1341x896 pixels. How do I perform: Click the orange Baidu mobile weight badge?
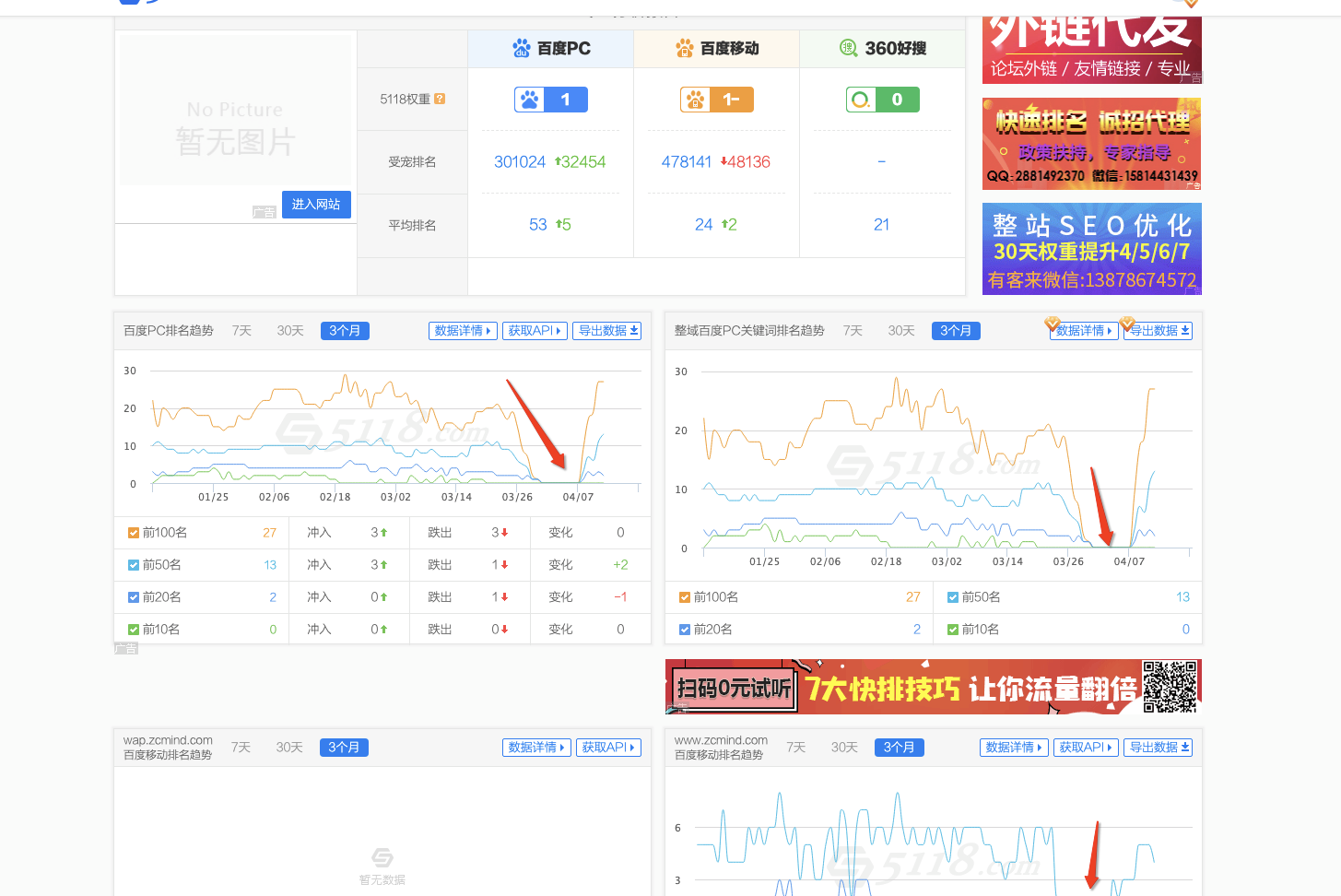[717, 100]
